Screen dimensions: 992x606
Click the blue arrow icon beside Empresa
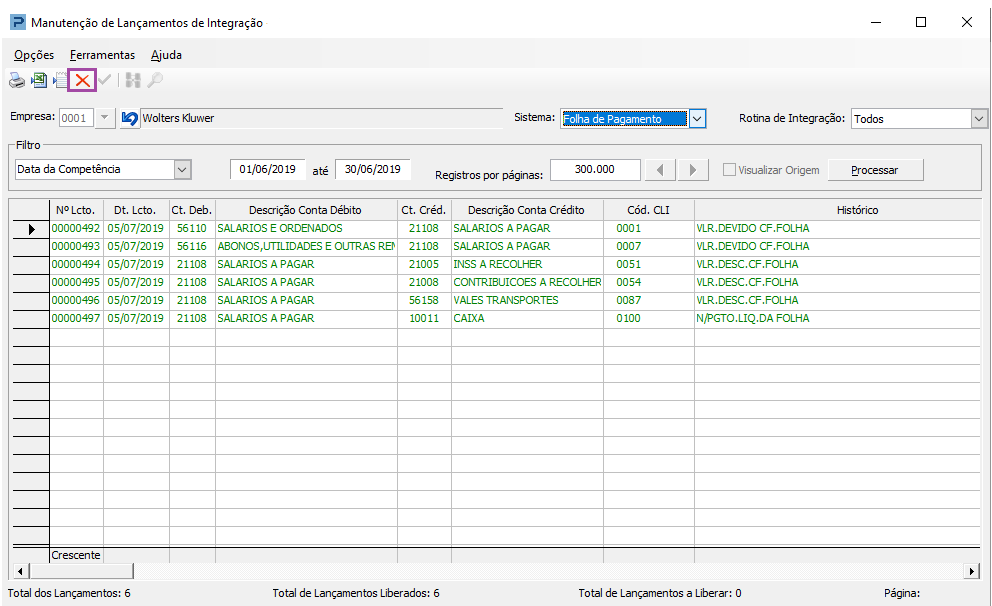pos(129,118)
